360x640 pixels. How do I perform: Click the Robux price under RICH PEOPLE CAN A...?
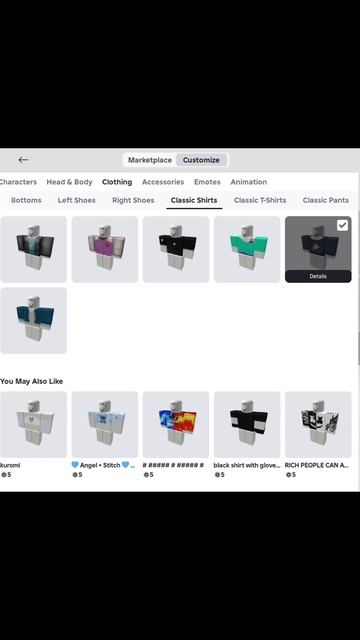point(291,475)
